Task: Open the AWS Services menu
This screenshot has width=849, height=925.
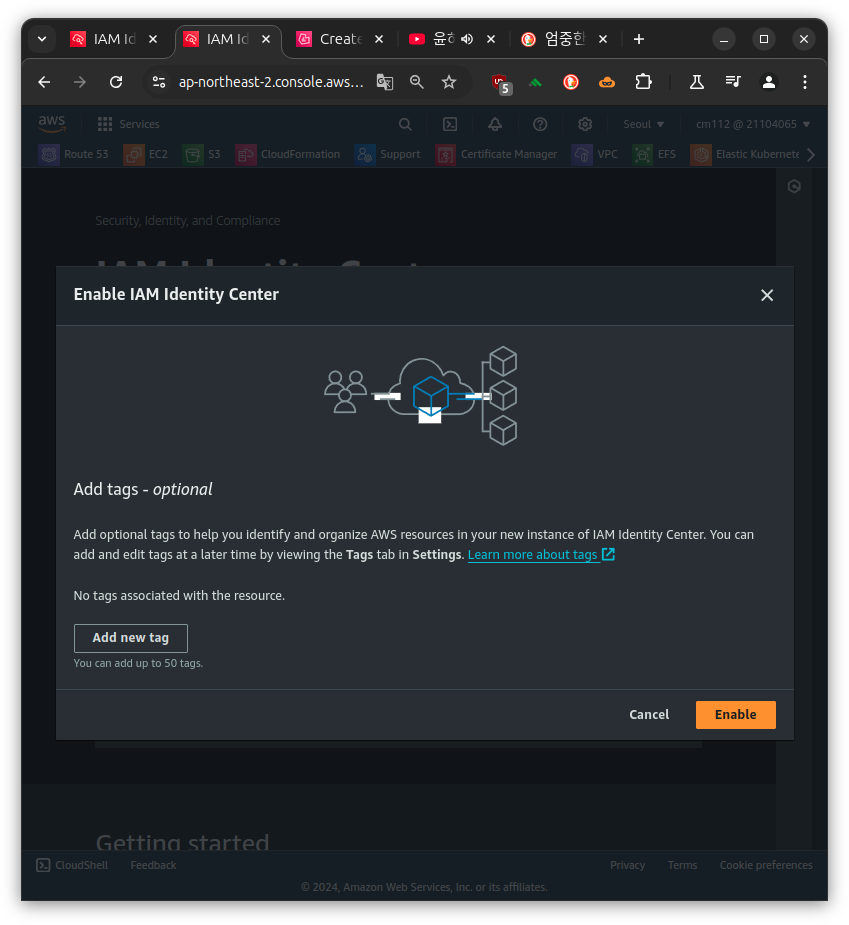Action: [129, 124]
